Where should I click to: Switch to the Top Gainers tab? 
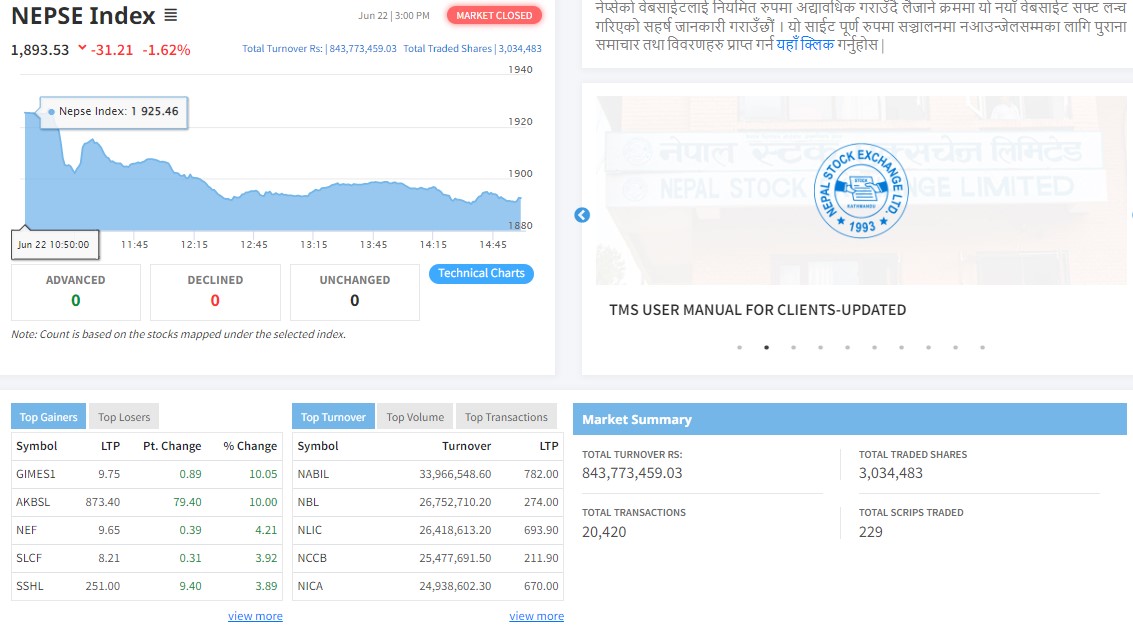(48, 417)
